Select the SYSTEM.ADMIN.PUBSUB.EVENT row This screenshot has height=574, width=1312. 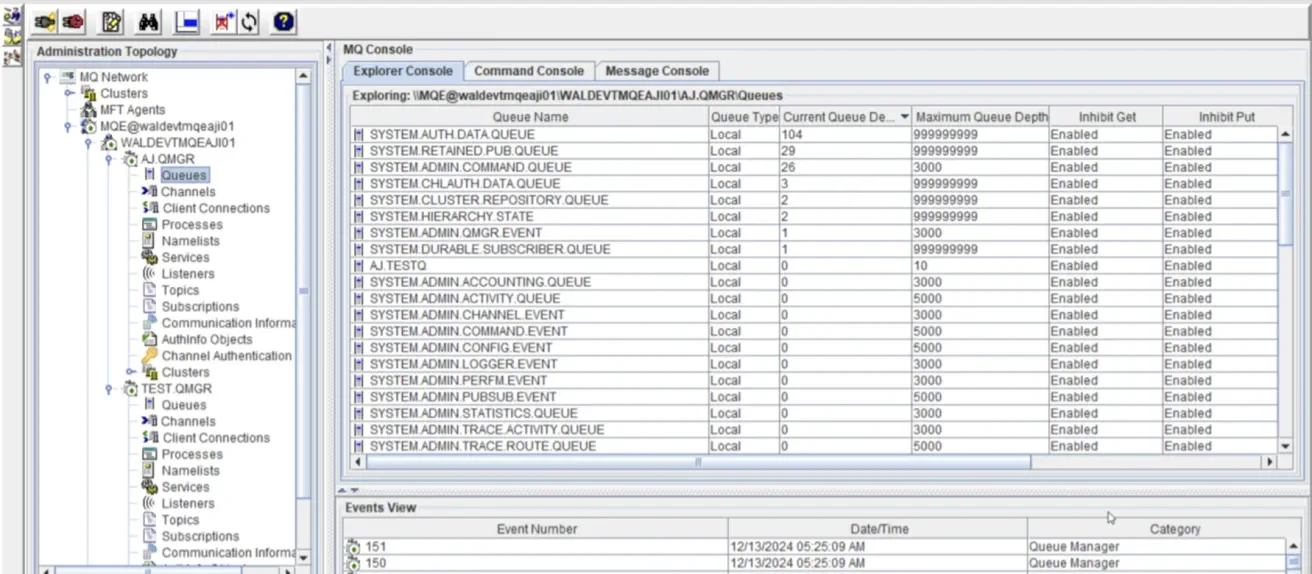click(x=814, y=397)
